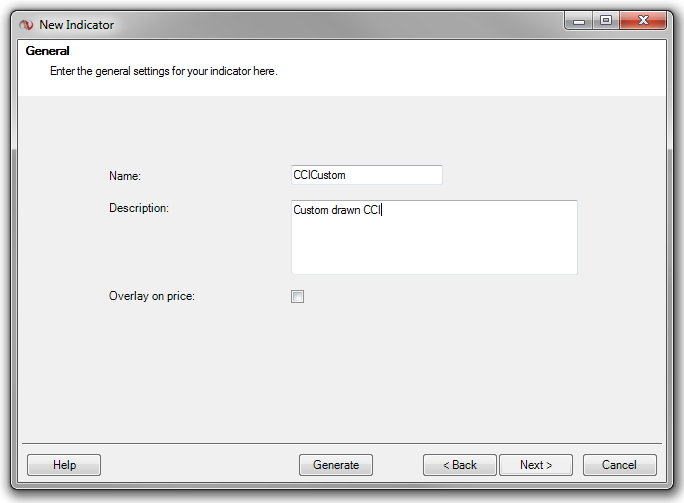Click the 'Name:' label text
The image size is (684, 503).
click(x=125, y=176)
